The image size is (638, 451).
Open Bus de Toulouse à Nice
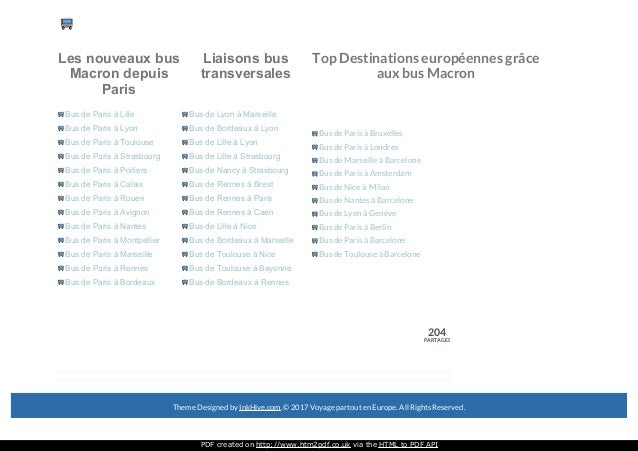pos(232,254)
